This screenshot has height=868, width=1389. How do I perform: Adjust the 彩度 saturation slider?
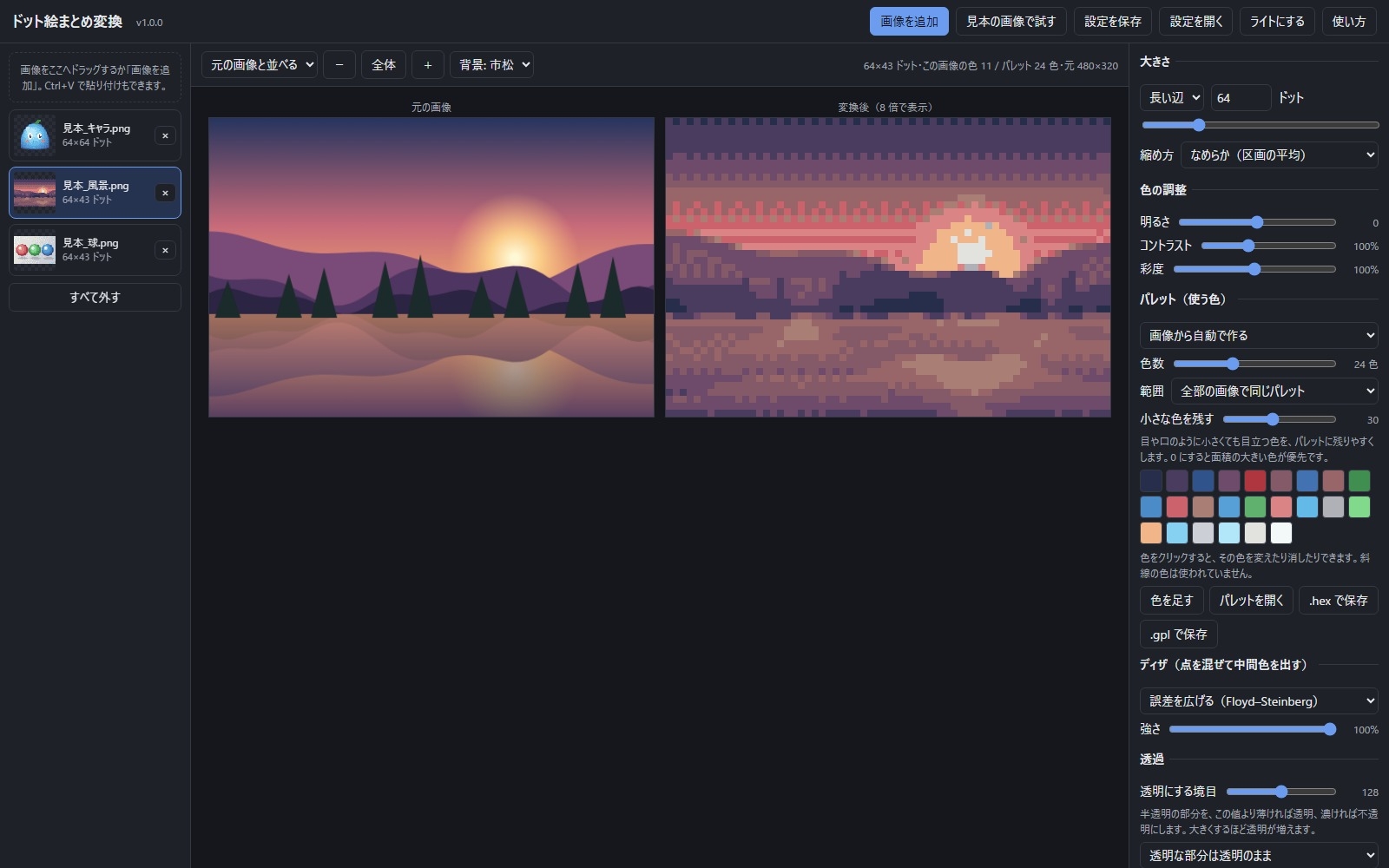(x=1254, y=269)
